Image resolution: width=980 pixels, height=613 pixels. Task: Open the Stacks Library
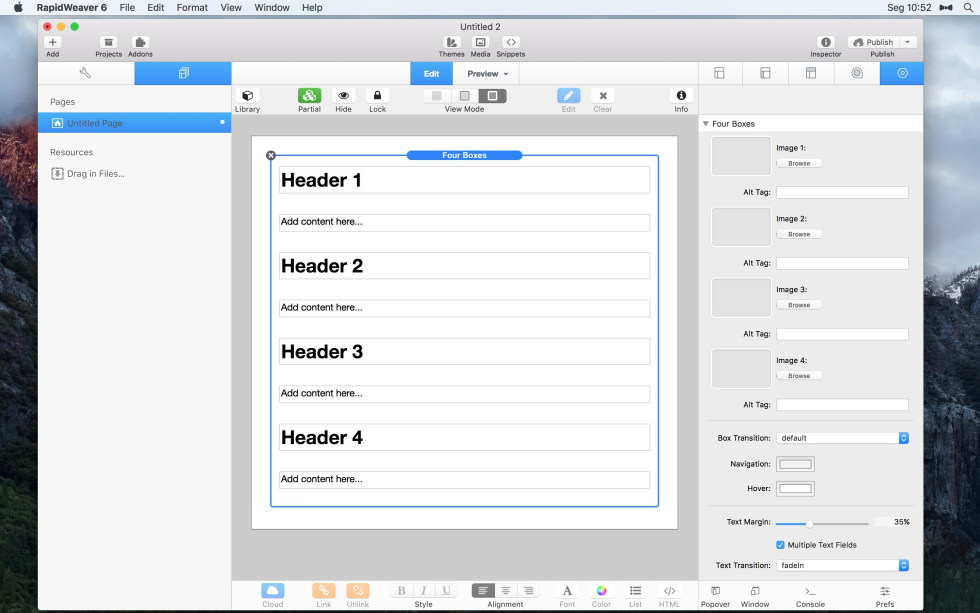248,96
